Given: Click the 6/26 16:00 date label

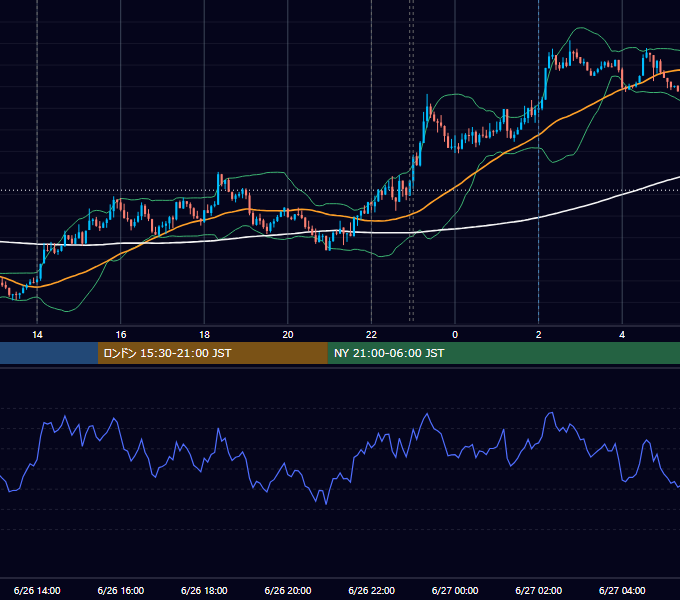Looking at the screenshot, I should coord(121,590).
